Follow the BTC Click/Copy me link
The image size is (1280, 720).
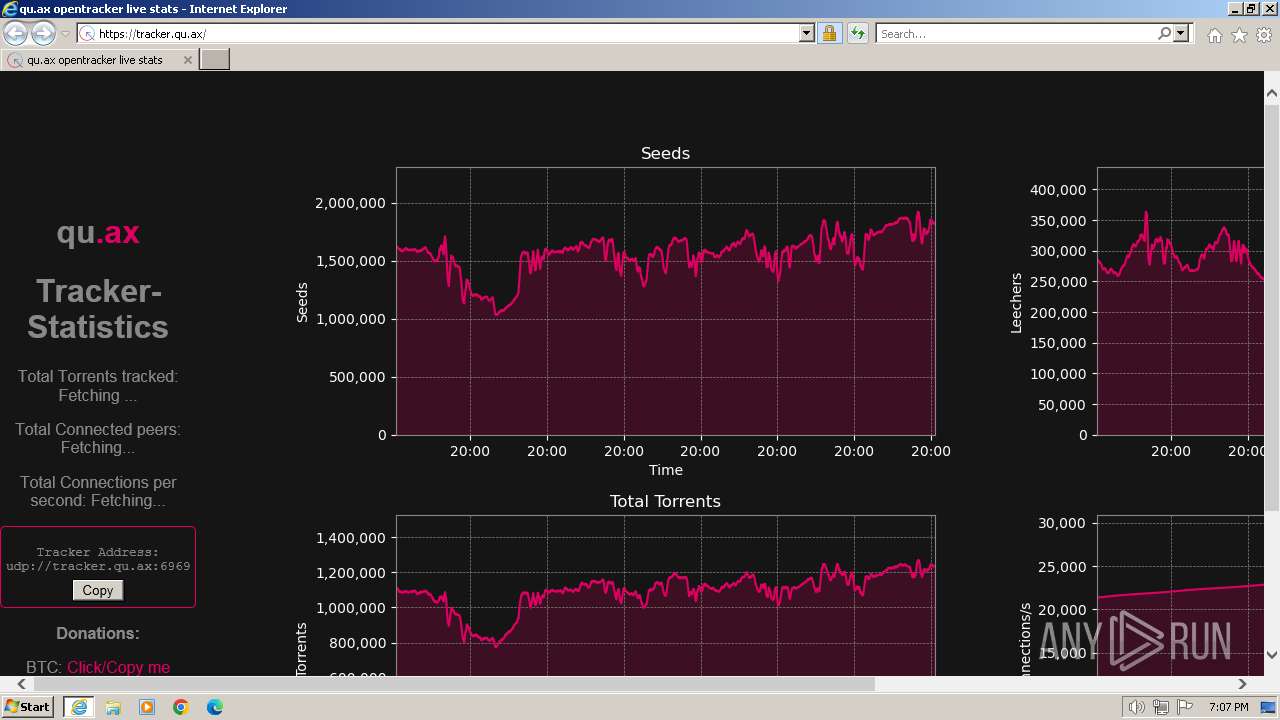[x=118, y=667]
